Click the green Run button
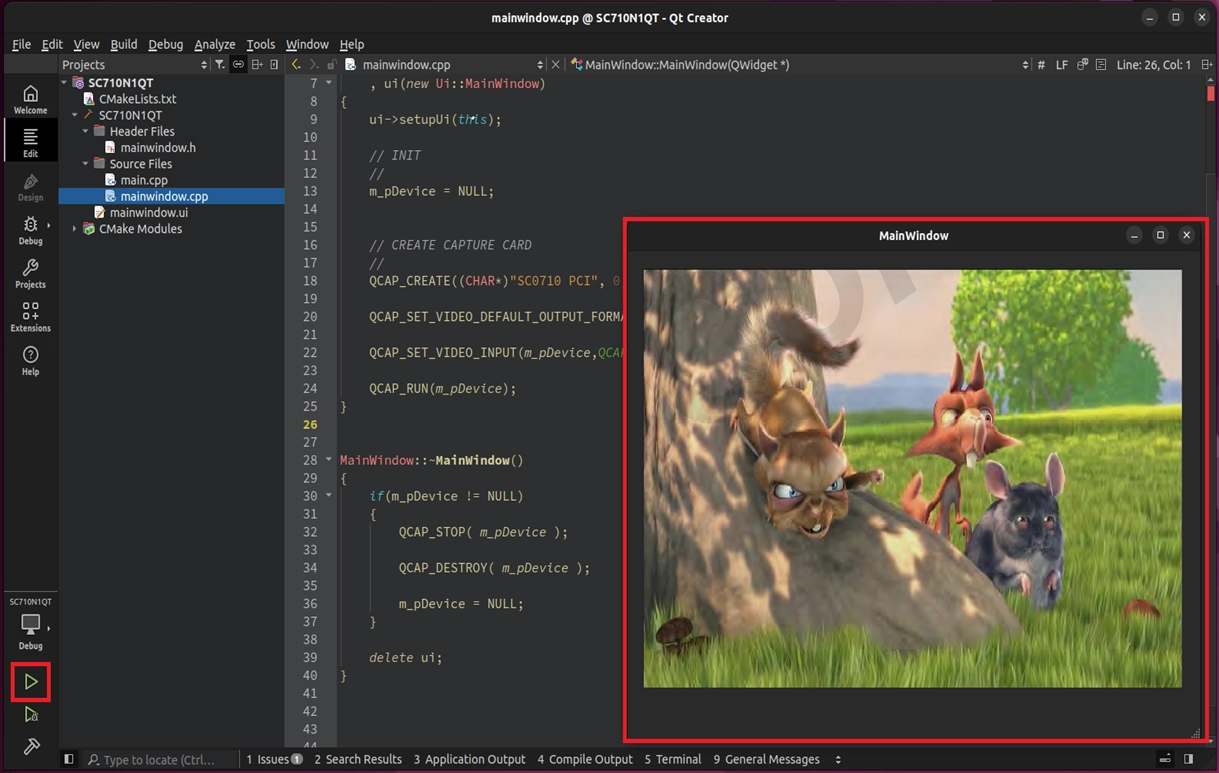This screenshot has width=1219, height=773. click(x=31, y=682)
